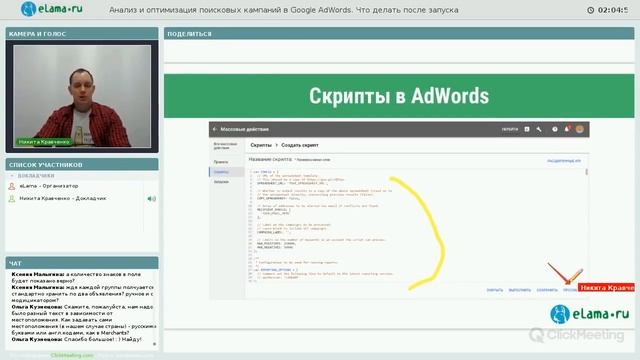Image resolution: width=640 pixels, height=360 pixels.
Task: Click the code editor vertical scrollbar
Action: (587, 172)
